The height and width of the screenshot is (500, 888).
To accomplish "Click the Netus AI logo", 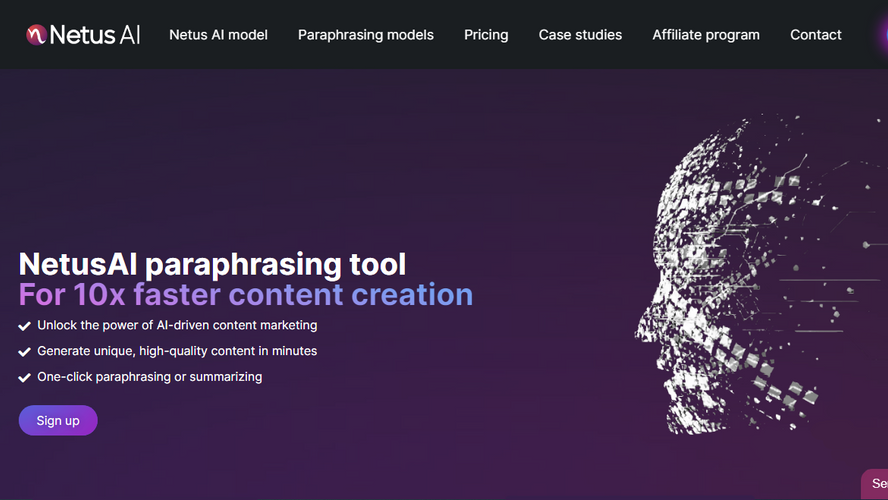I will point(83,35).
